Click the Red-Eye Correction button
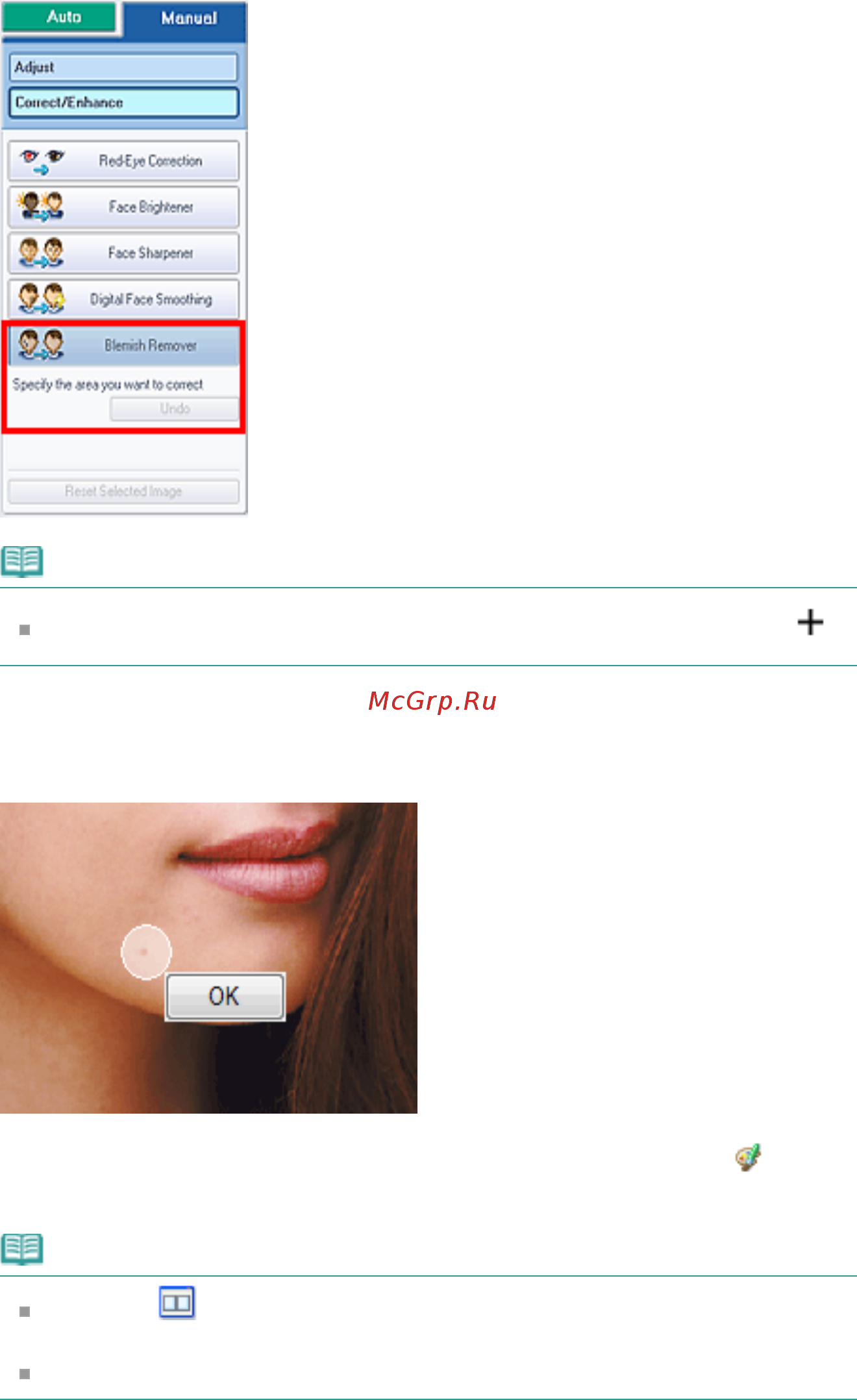Image resolution: width=857 pixels, height=1400 pixels. tap(123, 160)
